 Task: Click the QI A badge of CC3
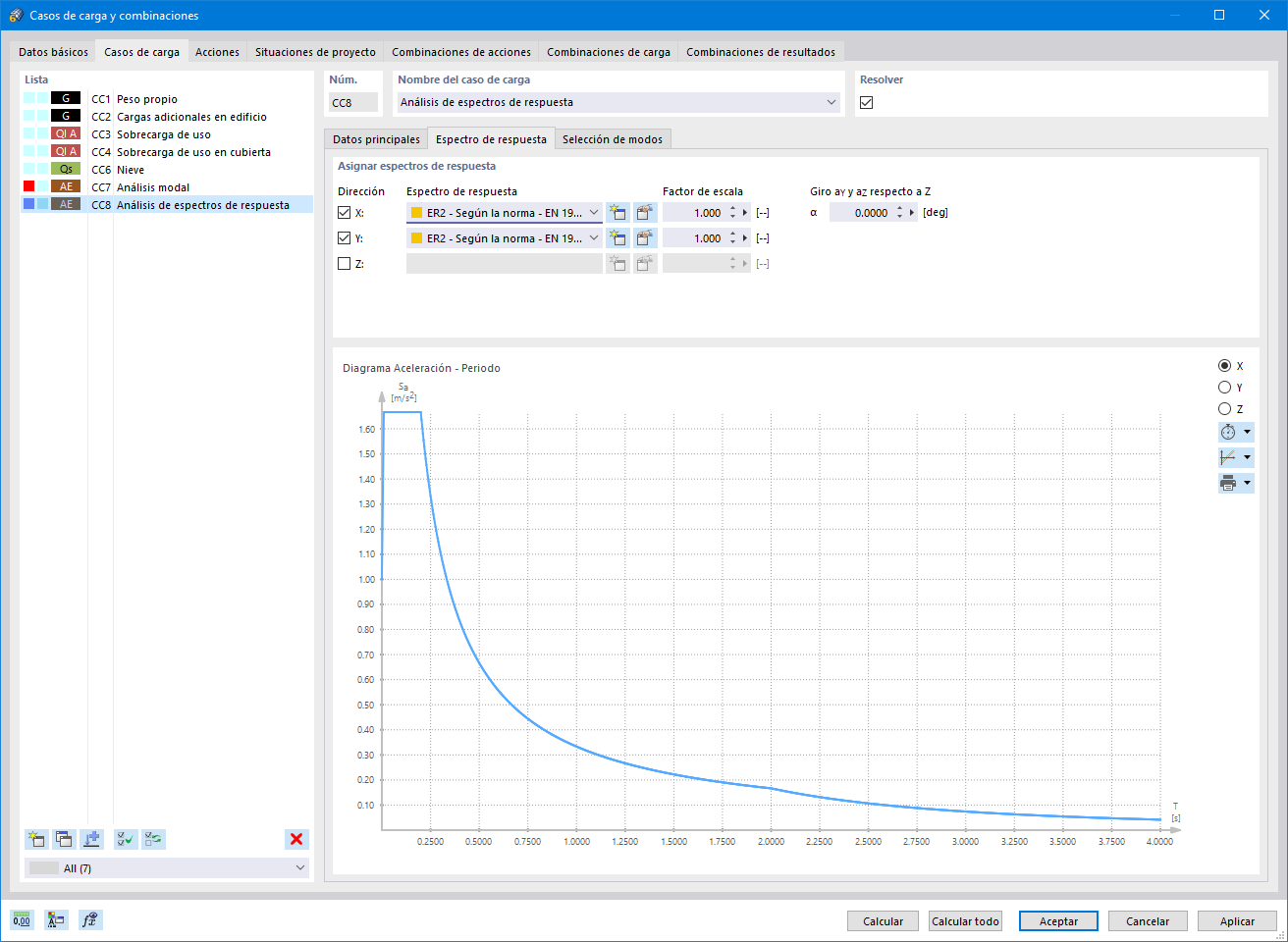coord(66,133)
